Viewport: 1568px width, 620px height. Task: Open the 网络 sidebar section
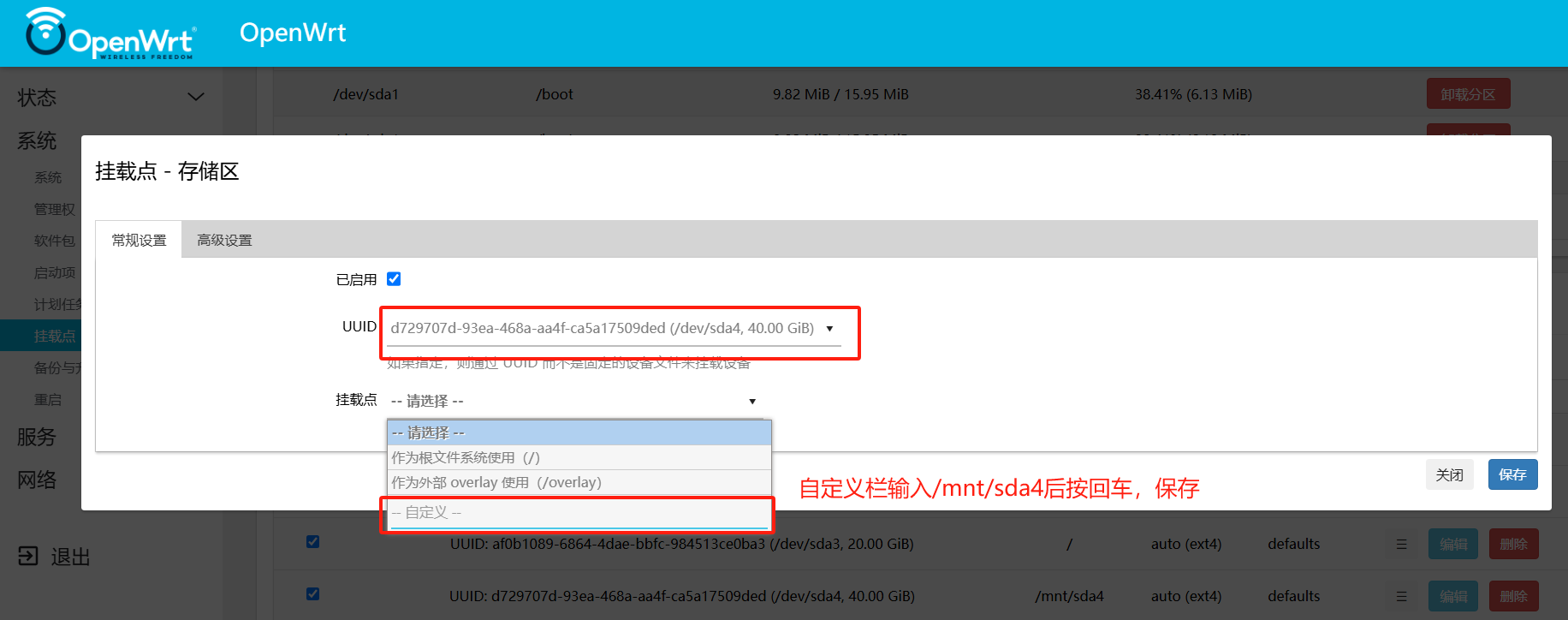[37, 480]
